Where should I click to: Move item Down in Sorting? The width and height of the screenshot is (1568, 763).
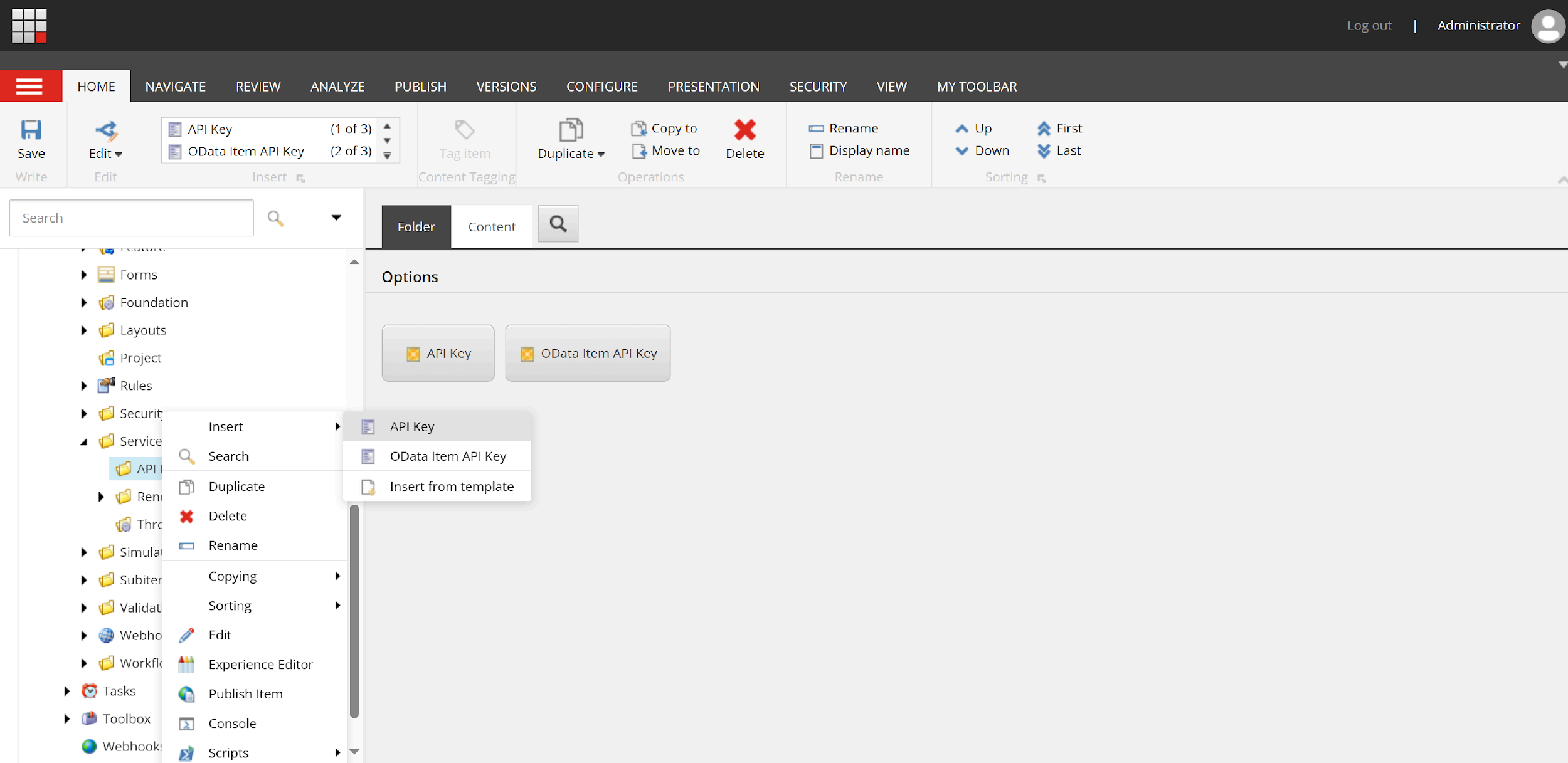[982, 150]
